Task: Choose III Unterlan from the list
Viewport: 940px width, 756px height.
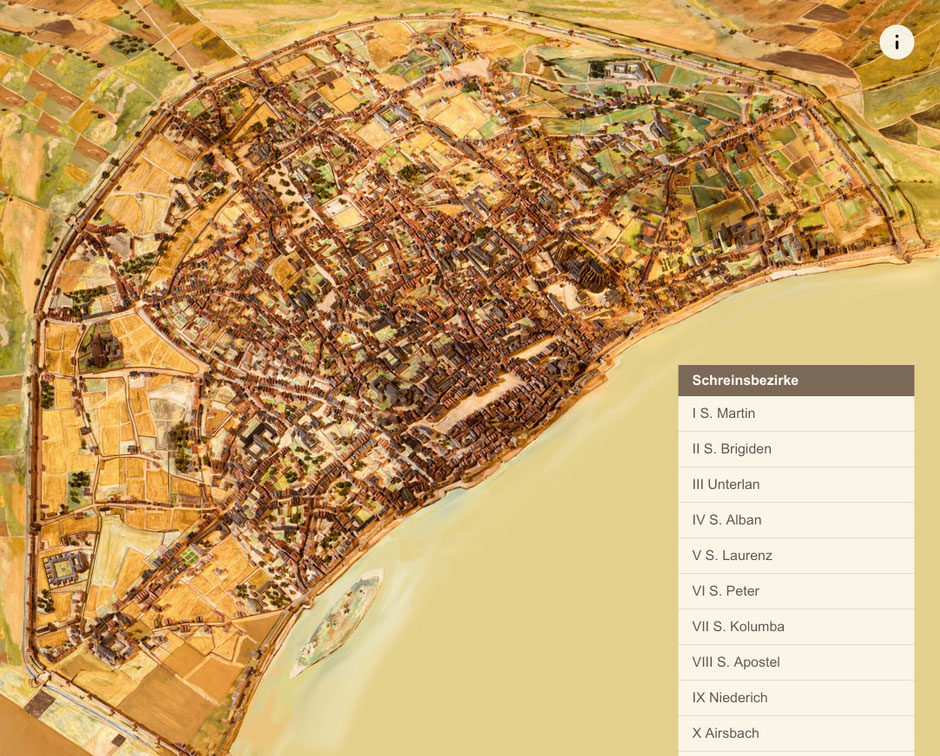Action: tap(796, 484)
